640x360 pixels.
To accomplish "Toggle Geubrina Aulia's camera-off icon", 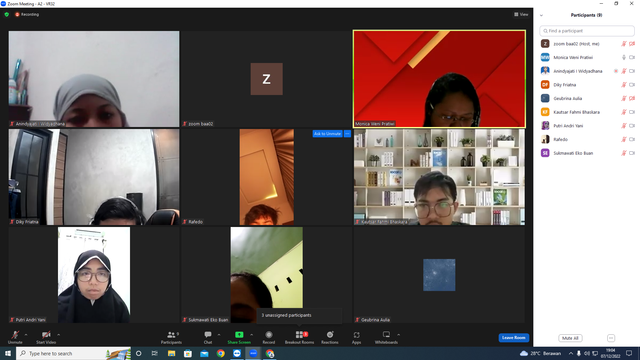I will 632,98.
